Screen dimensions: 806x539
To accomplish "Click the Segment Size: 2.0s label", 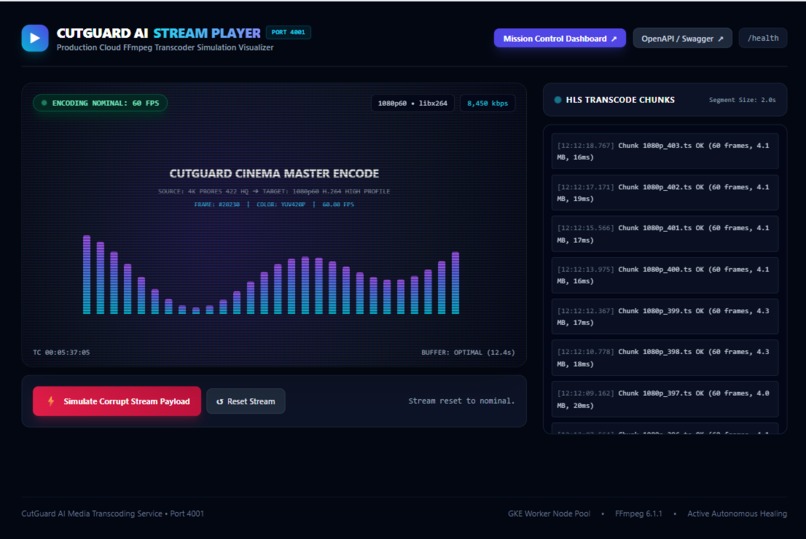I will pos(742,100).
